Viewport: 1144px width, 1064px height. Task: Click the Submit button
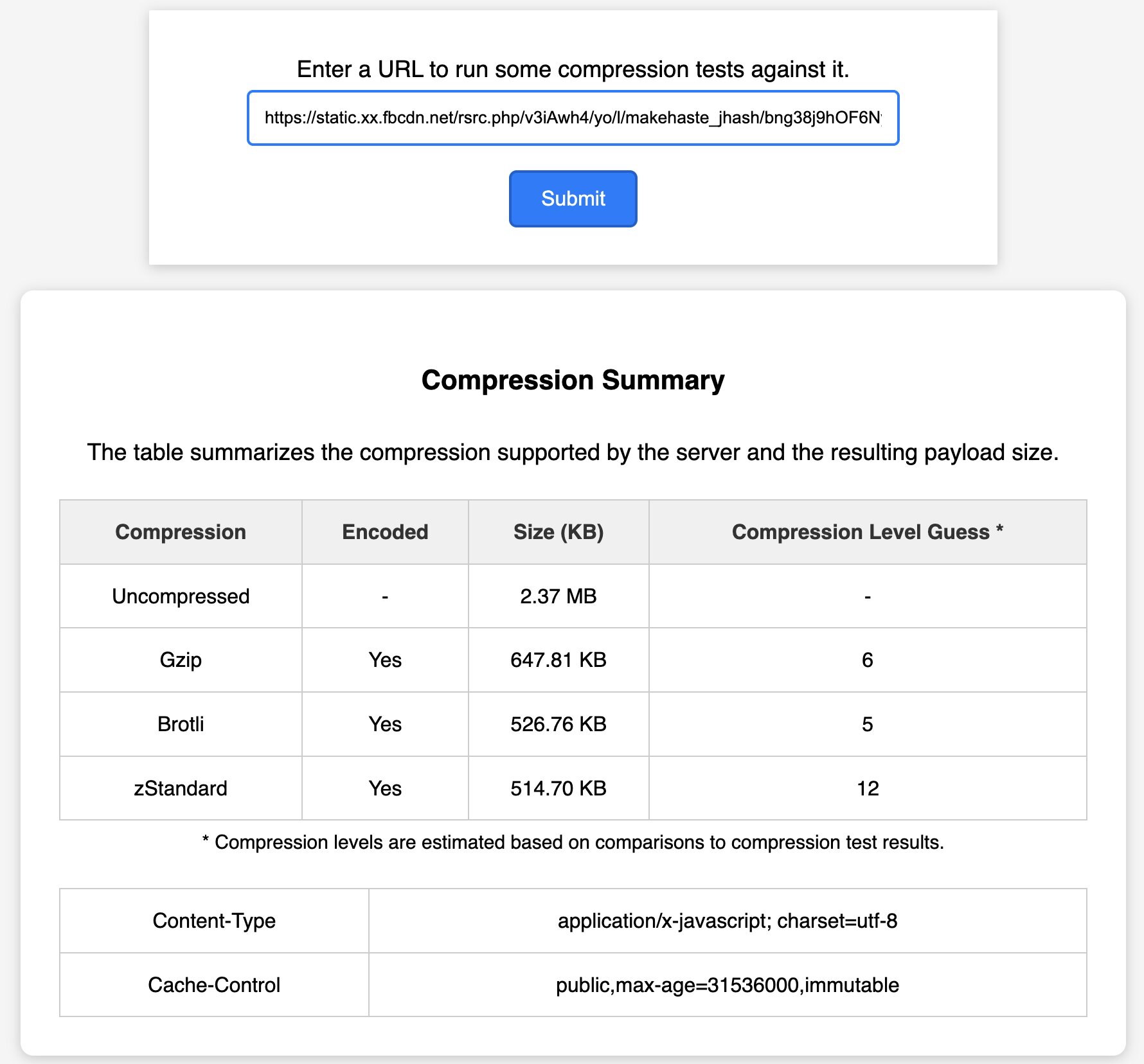(x=572, y=199)
